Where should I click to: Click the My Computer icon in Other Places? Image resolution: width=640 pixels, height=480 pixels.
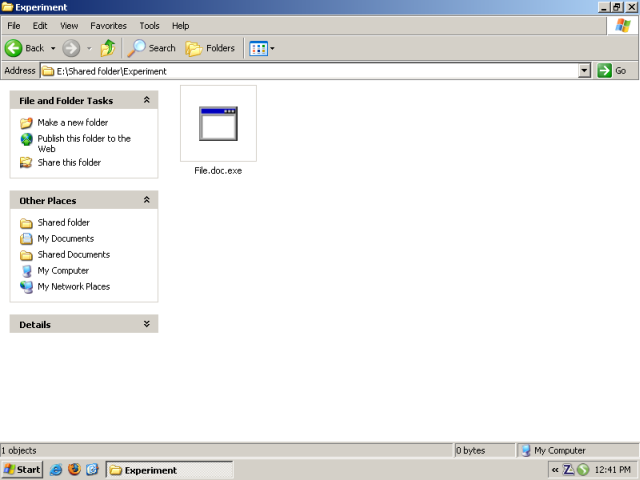[x=26, y=271]
